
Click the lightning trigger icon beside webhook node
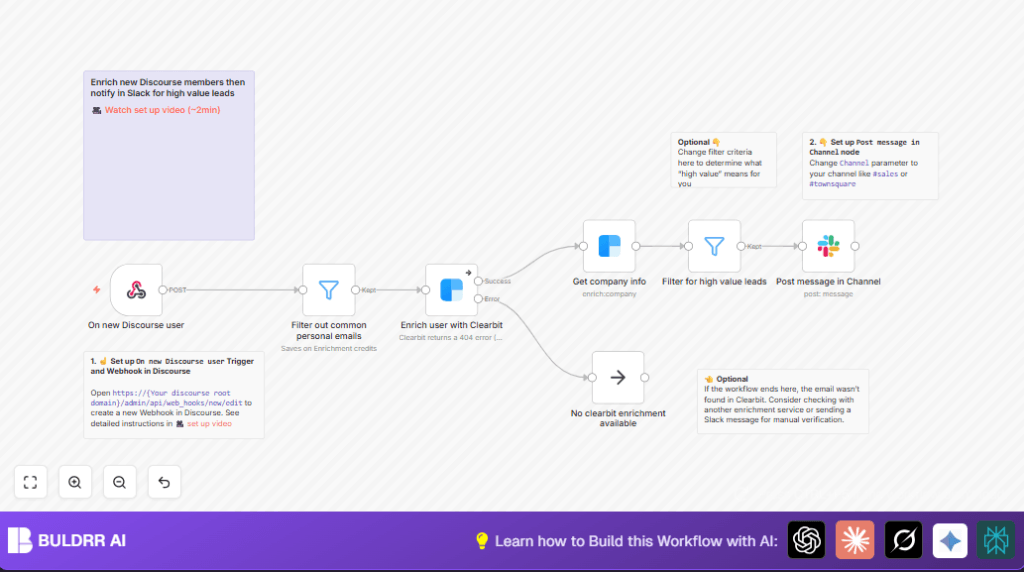tap(97, 290)
